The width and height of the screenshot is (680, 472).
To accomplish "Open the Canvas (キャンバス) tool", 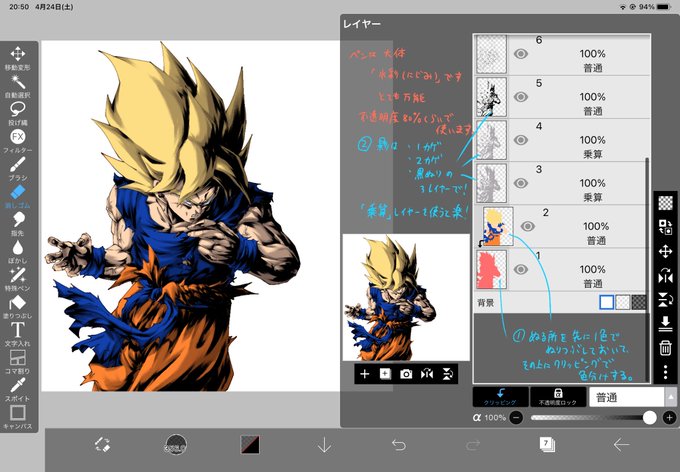I will (17, 416).
